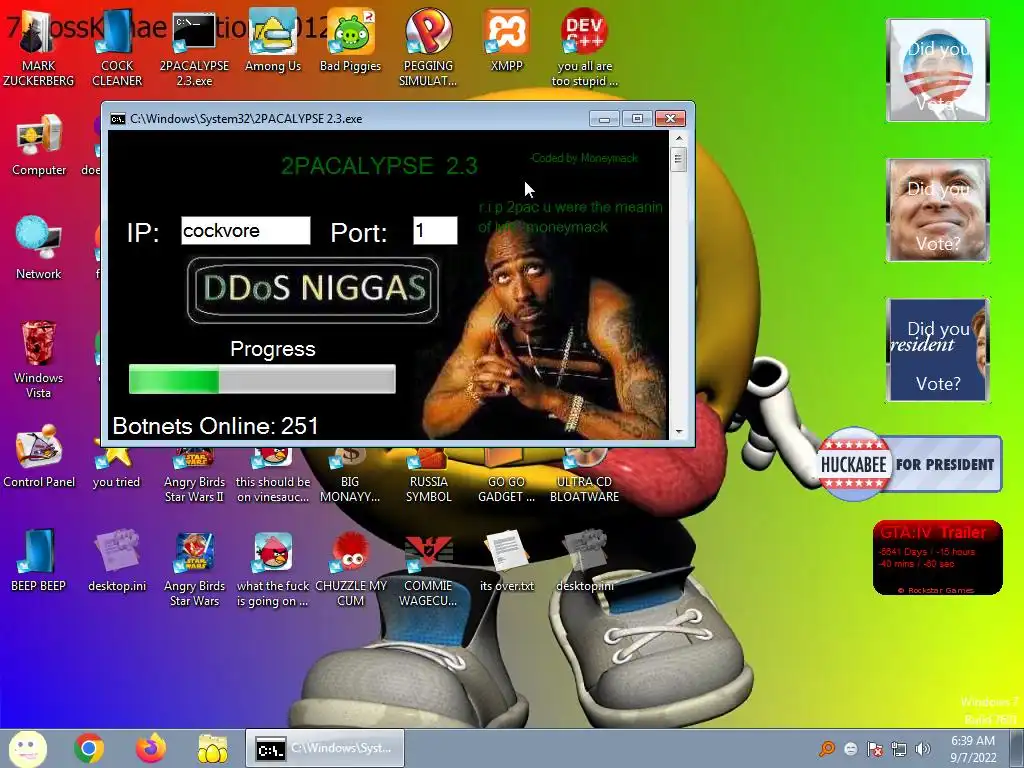Image resolution: width=1024 pixels, height=768 pixels.
Task: Select 'this should be on vinesauc...' icon
Action: click(x=273, y=475)
